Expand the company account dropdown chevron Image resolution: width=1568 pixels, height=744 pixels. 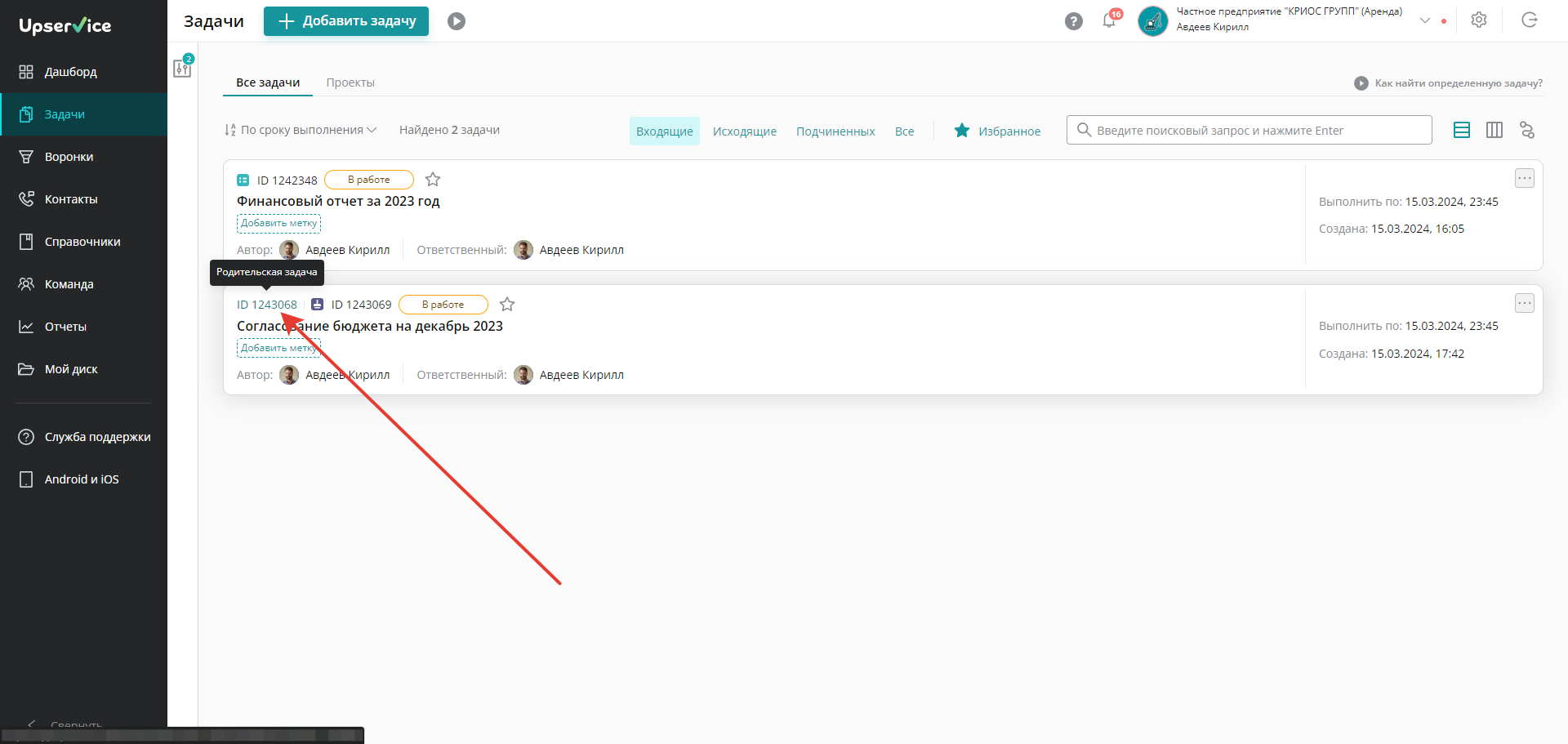(1425, 20)
